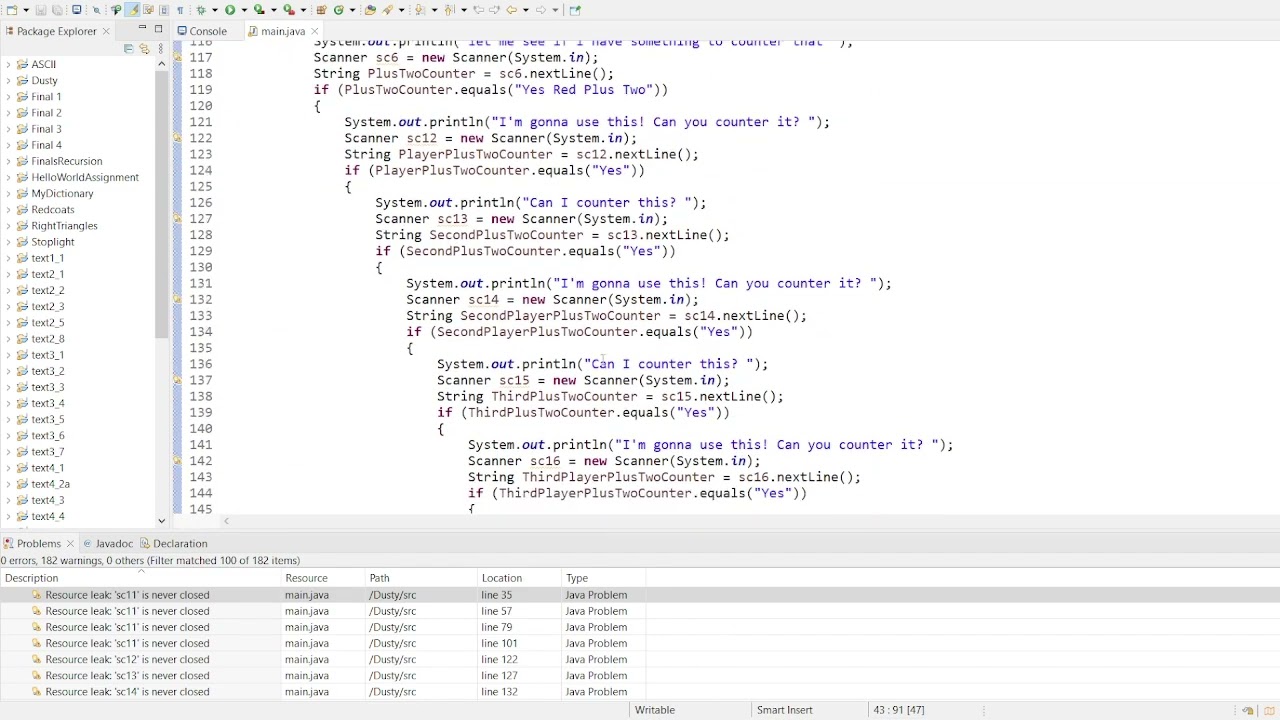Switch to the Console tab
Image resolution: width=1280 pixels, height=720 pixels.
click(x=202, y=31)
